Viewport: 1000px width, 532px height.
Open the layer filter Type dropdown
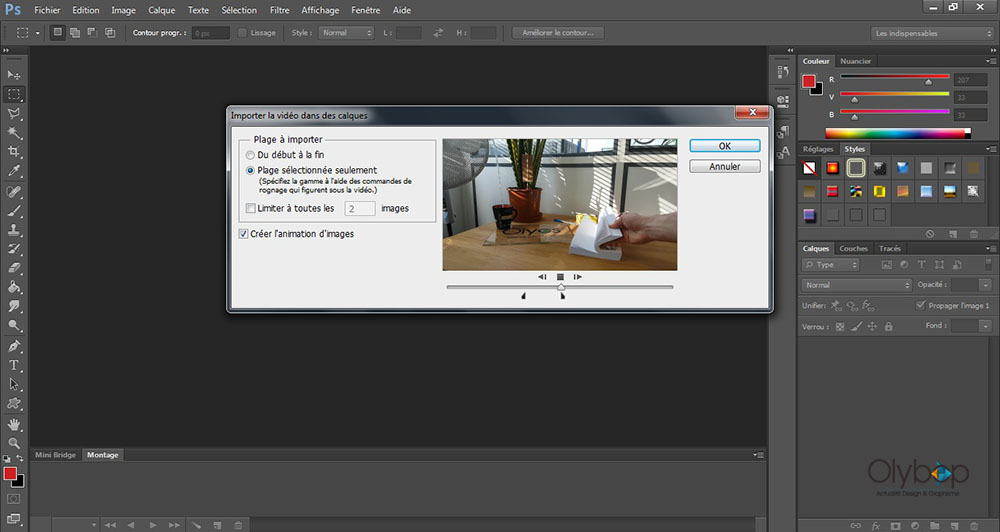(831, 265)
